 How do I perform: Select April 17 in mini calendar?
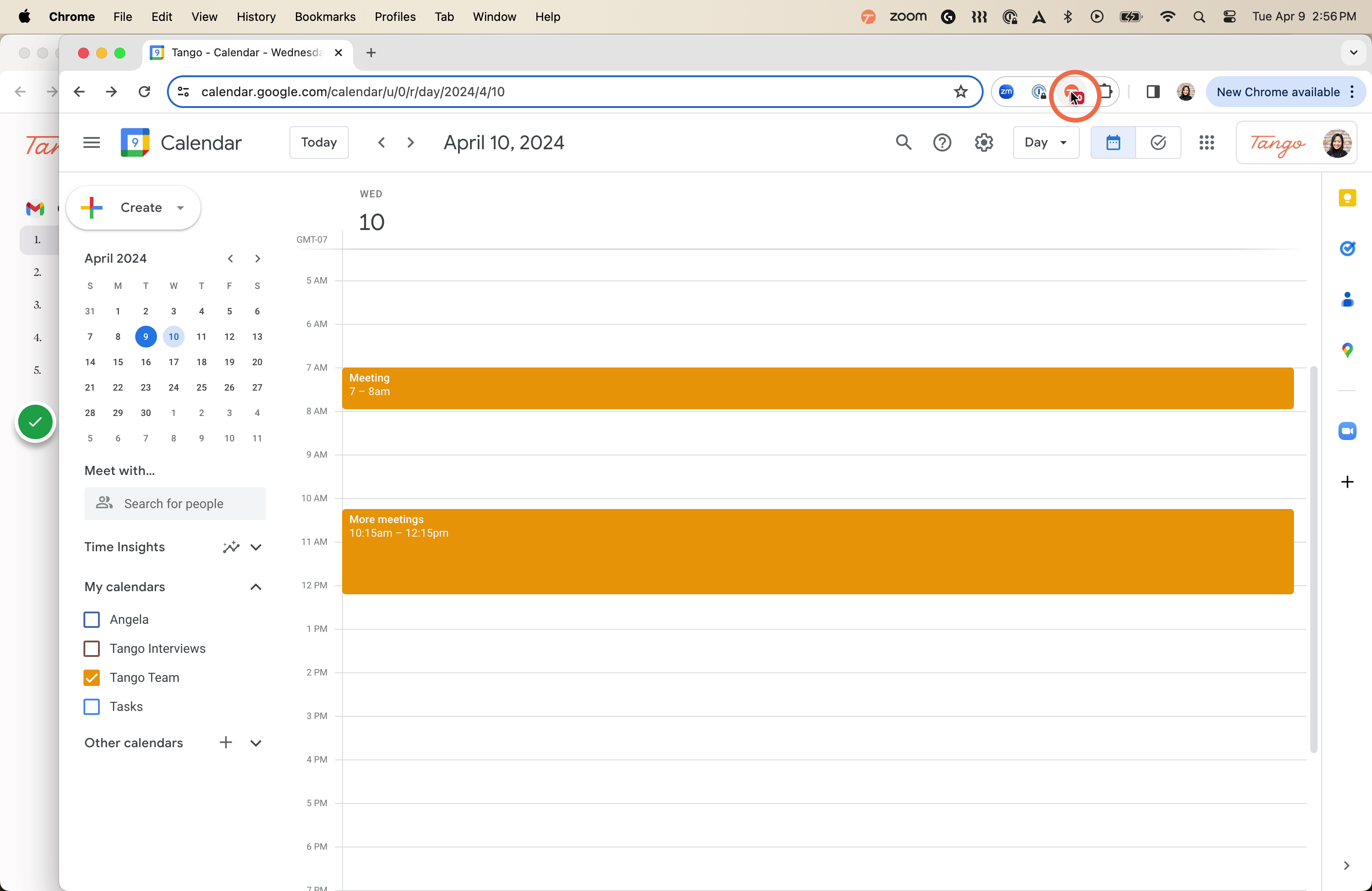[173, 362]
